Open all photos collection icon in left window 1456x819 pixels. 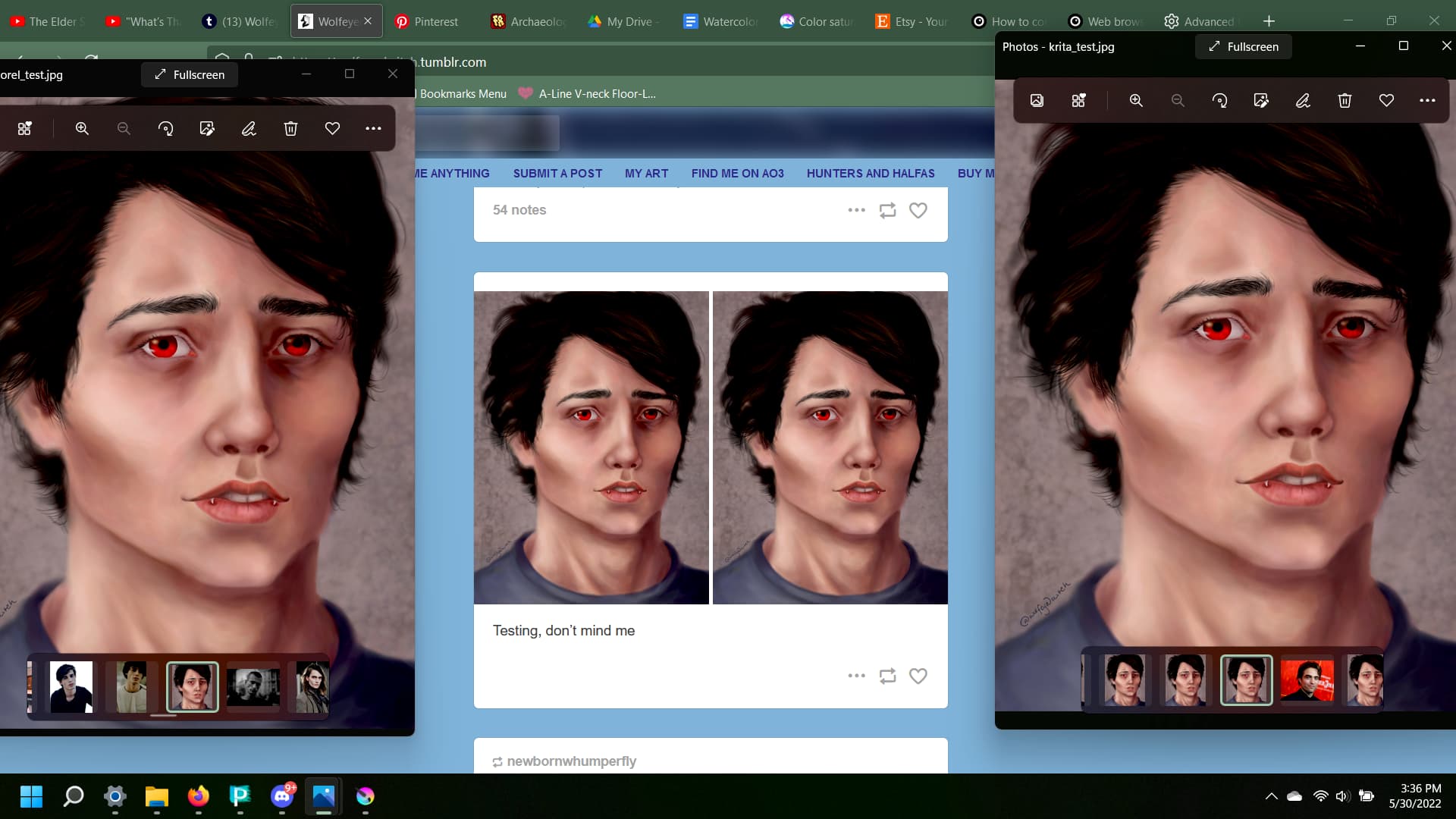24,129
